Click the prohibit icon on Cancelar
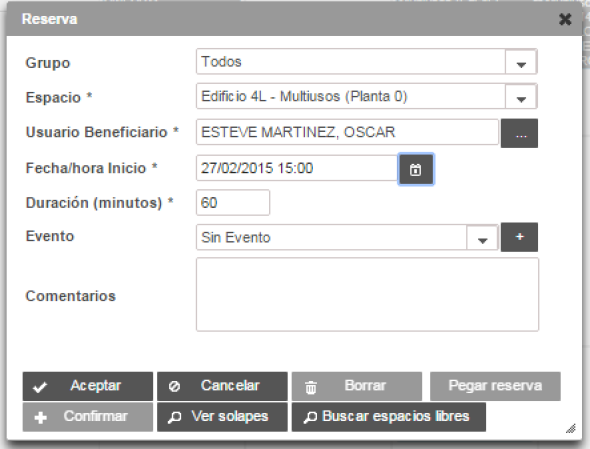This screenshot has width=590, height=449. click(x=174, y=387)
